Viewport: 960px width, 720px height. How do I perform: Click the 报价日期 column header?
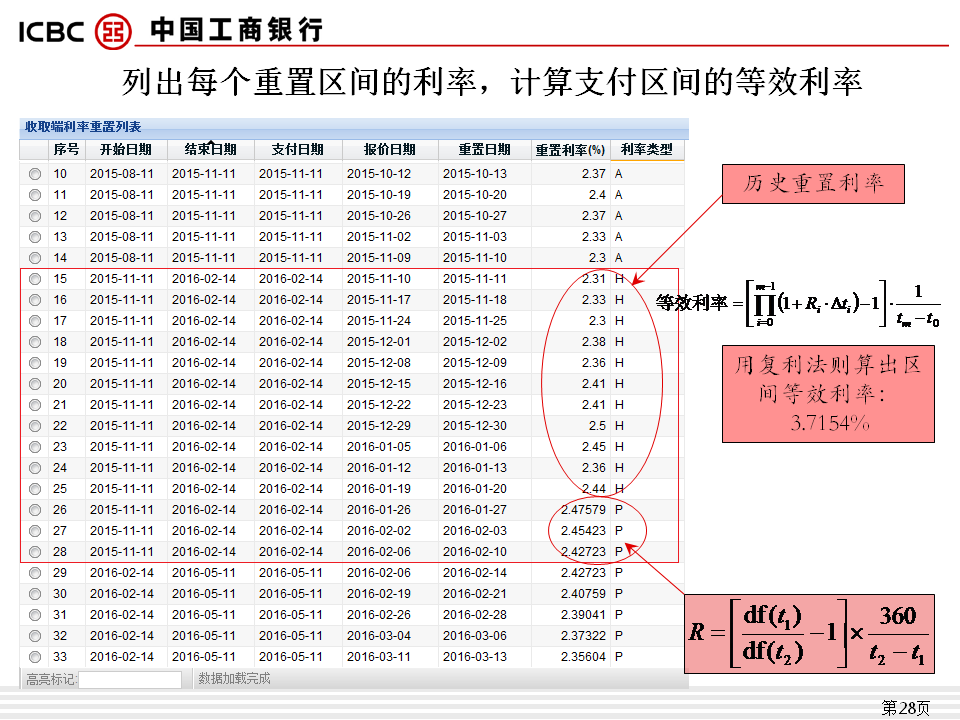(389, 150)
